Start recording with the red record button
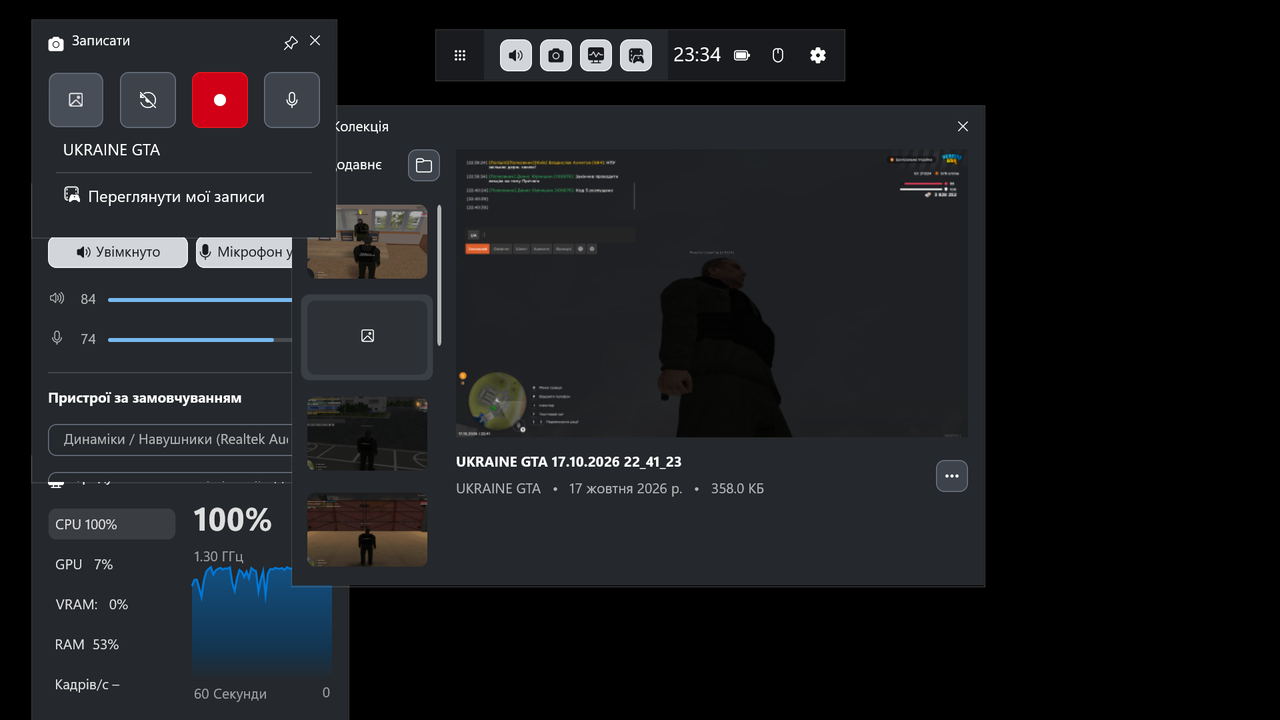This screenshot has height=720, width=1280. point(220,100)
